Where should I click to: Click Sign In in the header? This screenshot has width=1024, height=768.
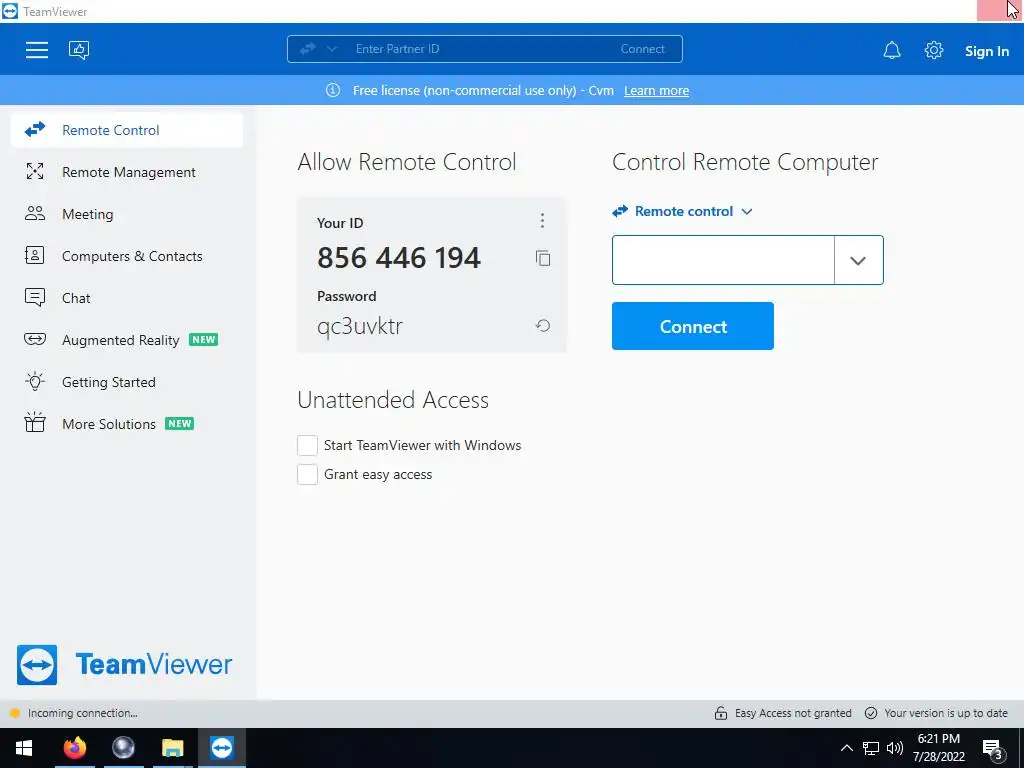[987, 51]
